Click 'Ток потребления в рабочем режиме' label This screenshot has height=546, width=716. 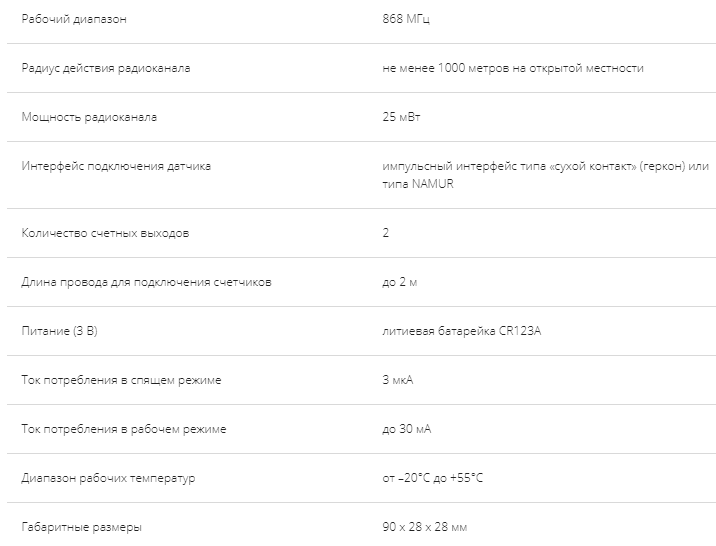[124, 429]
